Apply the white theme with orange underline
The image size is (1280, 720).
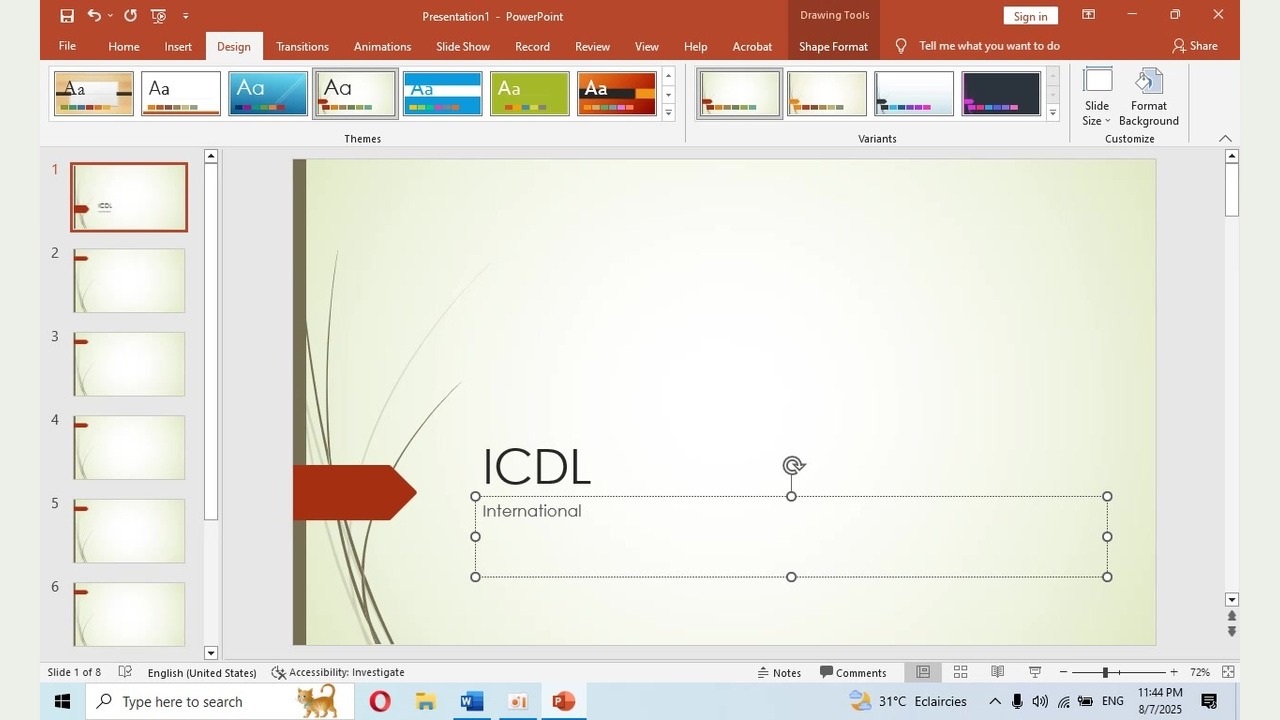[181, 93]
